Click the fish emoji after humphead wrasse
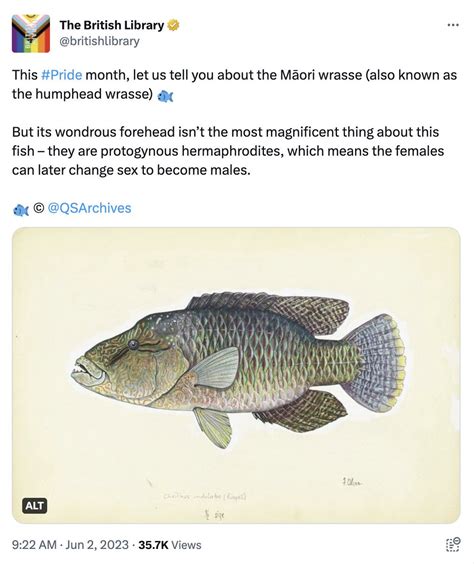The image size is (474, 564). tap(165, 96)
